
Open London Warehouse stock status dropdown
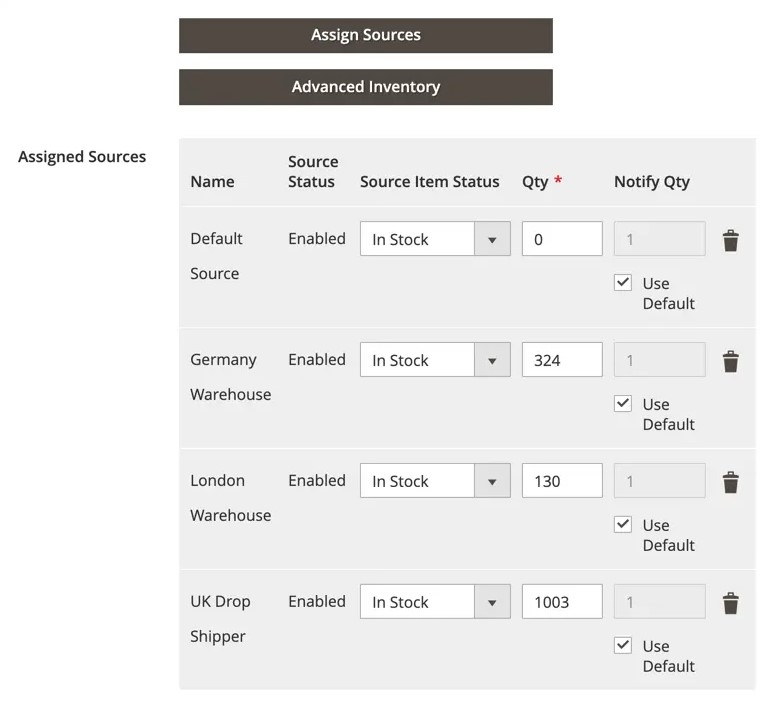435,481
